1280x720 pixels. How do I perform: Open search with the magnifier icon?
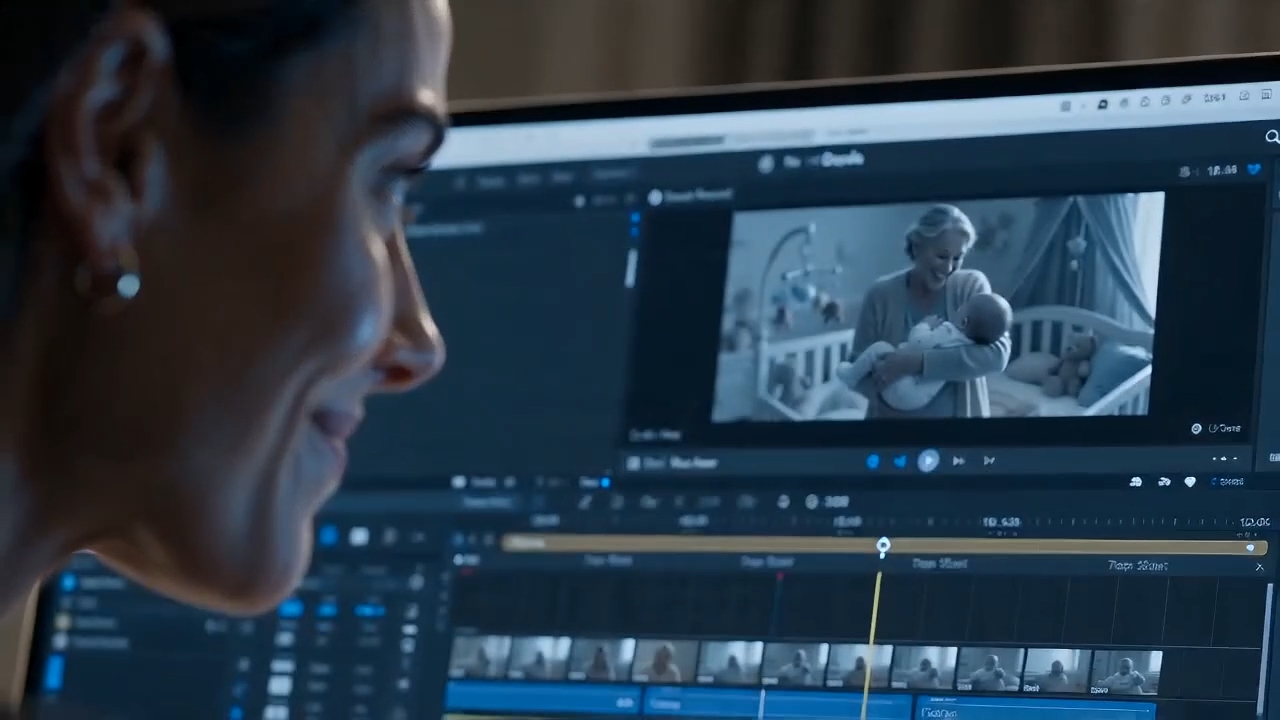[x=1272, y=137]
